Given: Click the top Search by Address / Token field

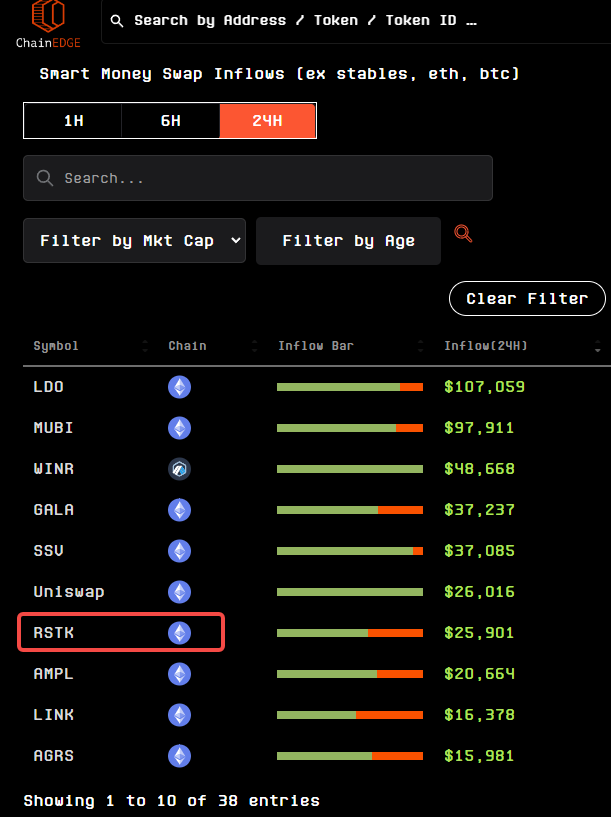Looking at the screenshot, I should point(357,21).
